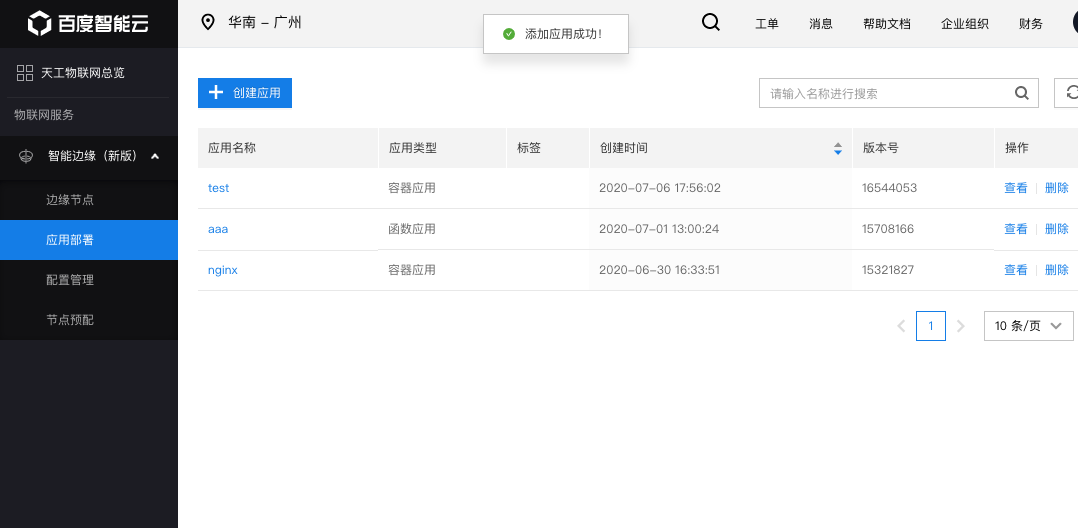This screenshot has width=1078, height=528.
Task: Click the refresh icon button
Action: pyautogui.click(x=1068, y=93)
